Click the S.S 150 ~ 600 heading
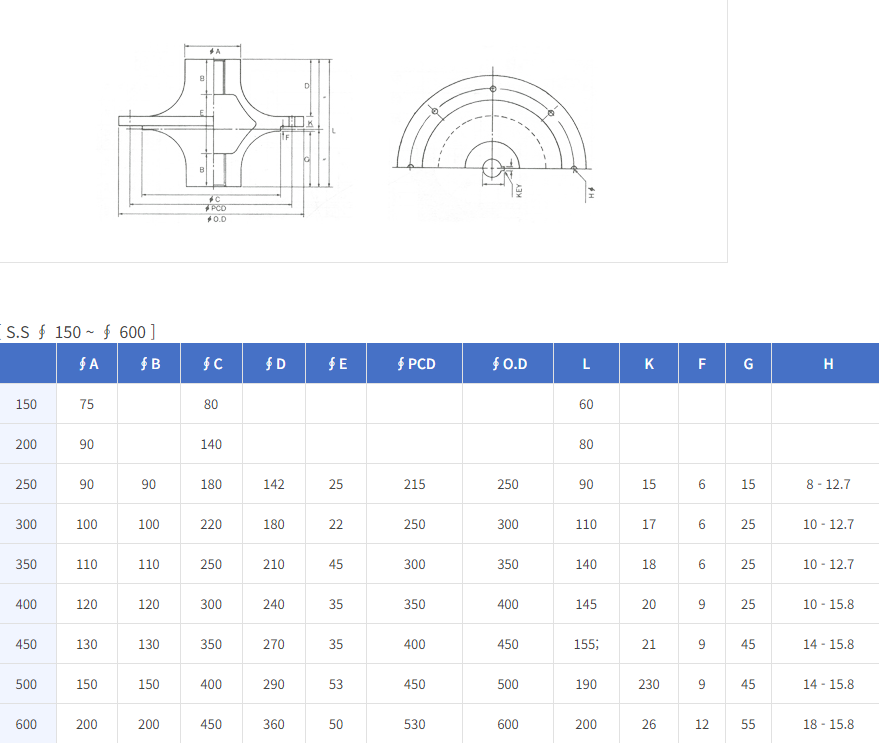Image resolution: width=879 pixels, height=743 pixels. pos(78,331)
